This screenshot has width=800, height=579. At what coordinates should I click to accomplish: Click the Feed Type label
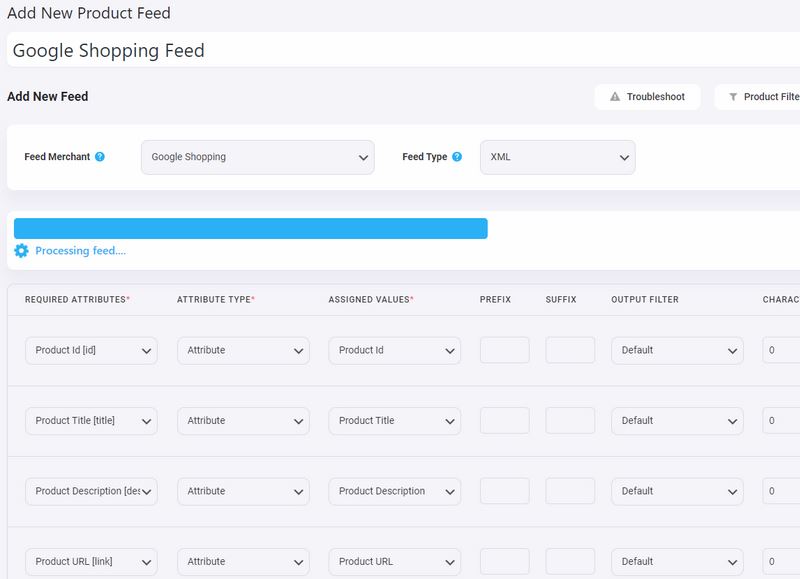tap(424, 157)
